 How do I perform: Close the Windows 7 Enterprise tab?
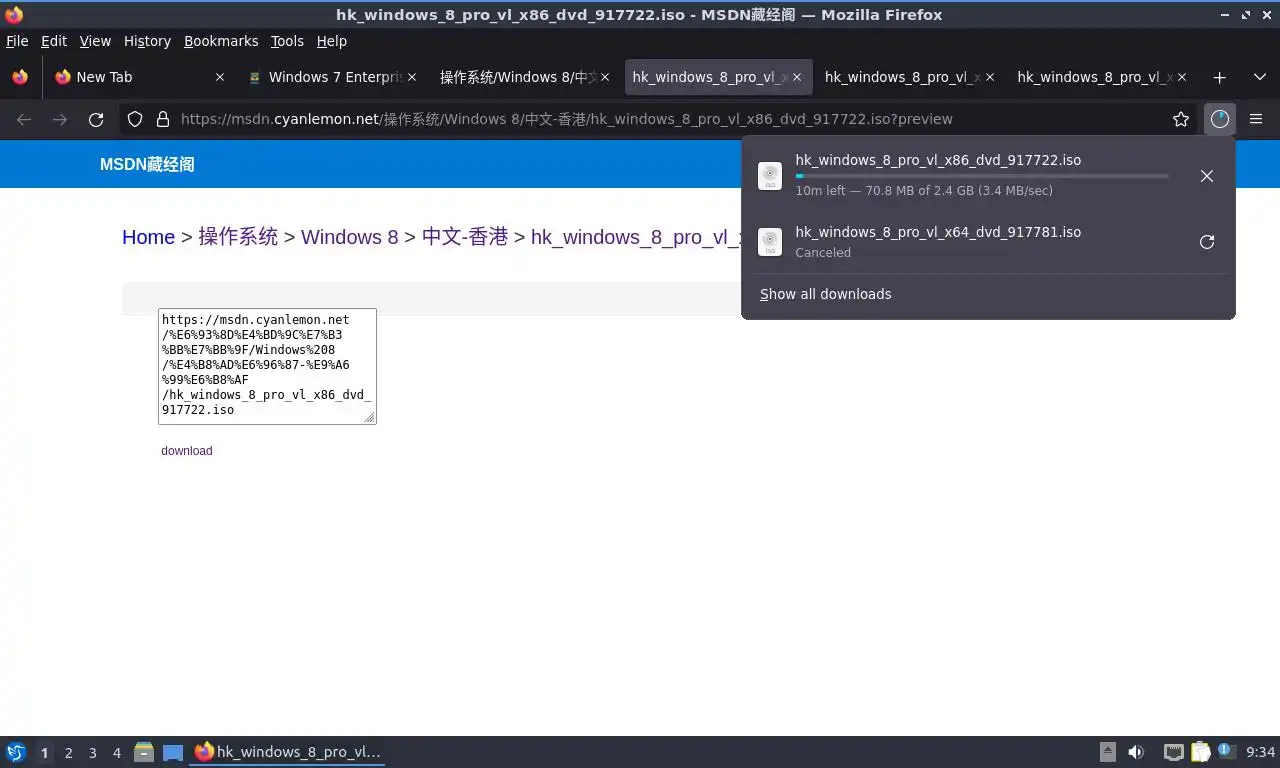tap(412, 77)
